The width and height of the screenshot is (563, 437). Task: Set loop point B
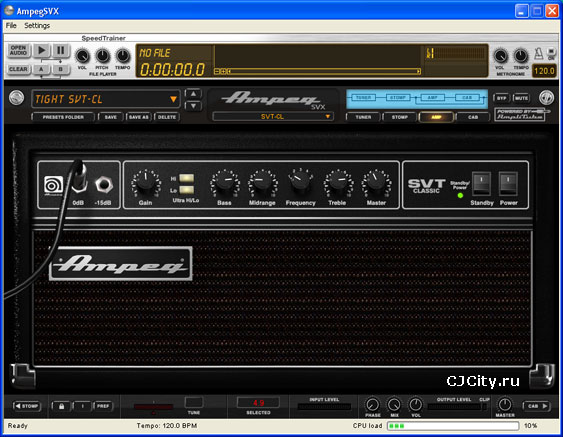click(x=60, y=69)
